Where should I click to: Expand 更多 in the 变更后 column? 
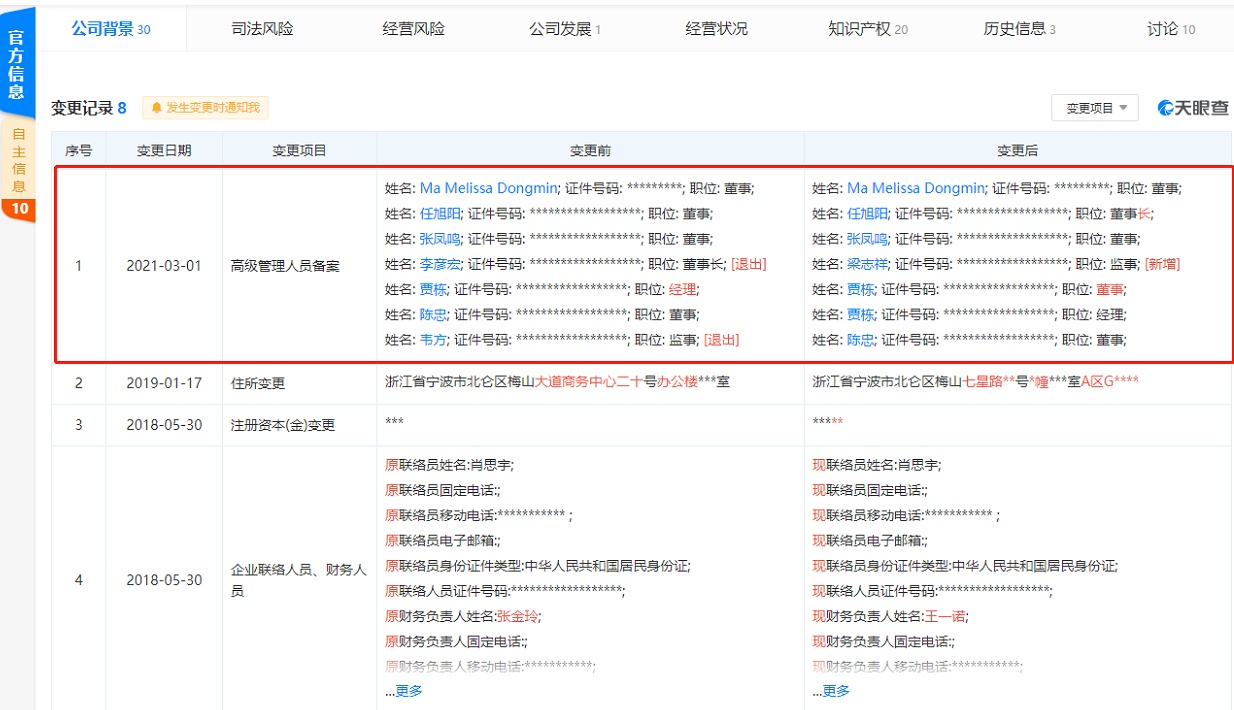click(x=835, y=691)
